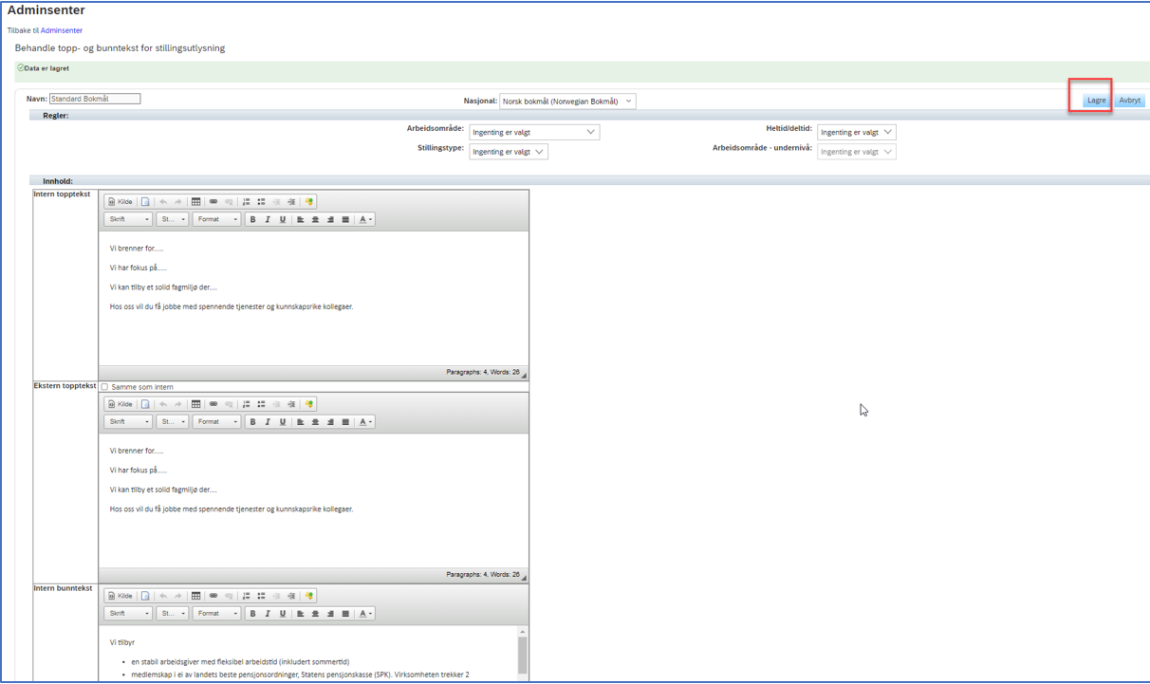Image resolution: width=1150 pixels, height=684 pixels.
Task: Click the 'Data er lagret' message
Action: [46, 68]
